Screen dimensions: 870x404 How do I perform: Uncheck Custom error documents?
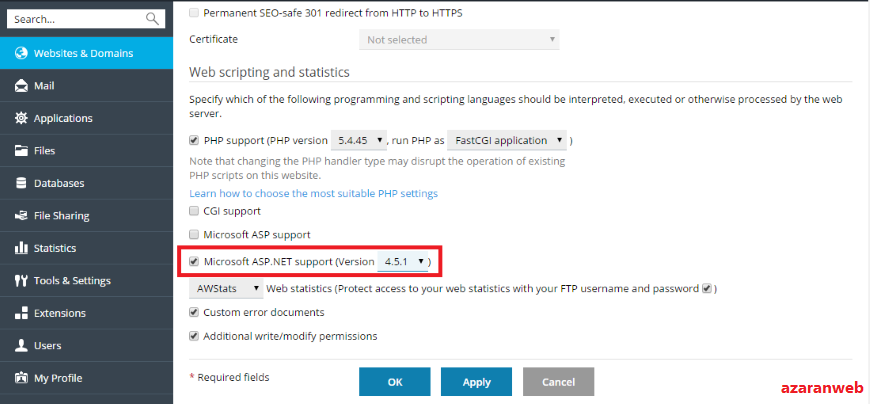coord(194,312)
